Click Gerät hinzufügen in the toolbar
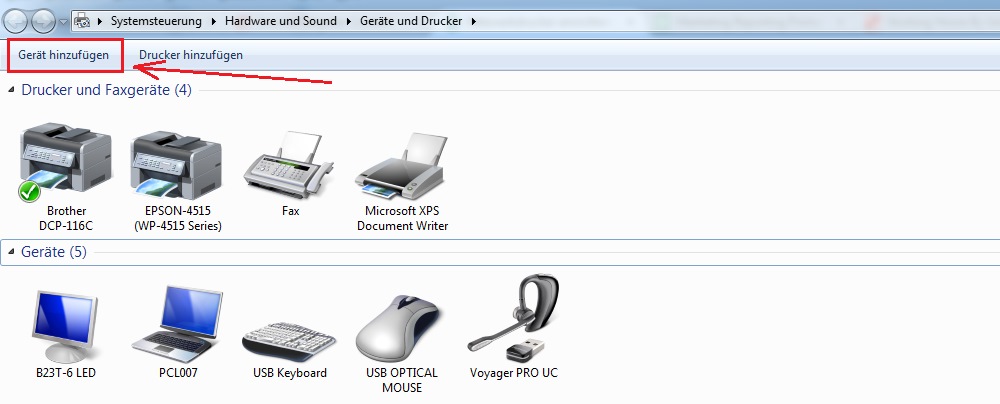Viewport: 1000px width, 404px height. (x=64, y=55)
